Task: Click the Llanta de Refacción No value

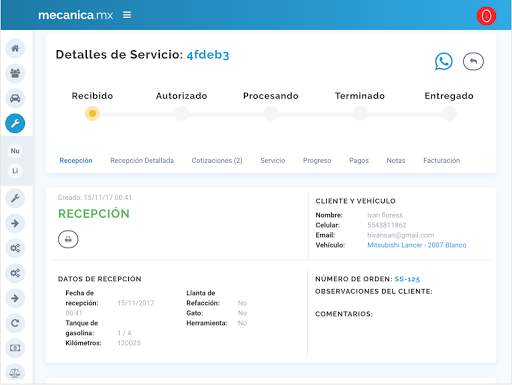Action: click(x=242, y=303)
